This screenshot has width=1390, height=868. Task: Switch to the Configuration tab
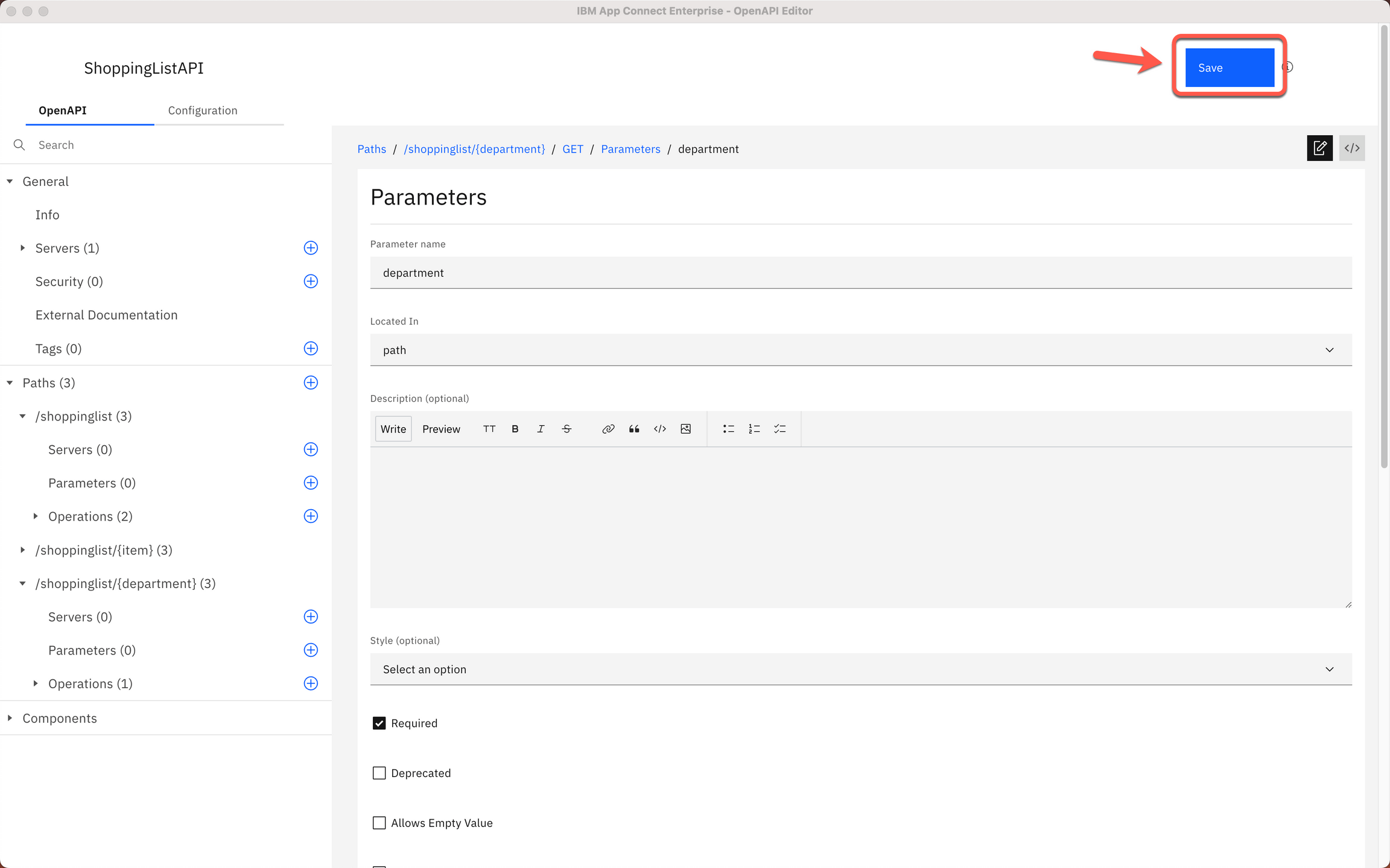tap(203, 110)
